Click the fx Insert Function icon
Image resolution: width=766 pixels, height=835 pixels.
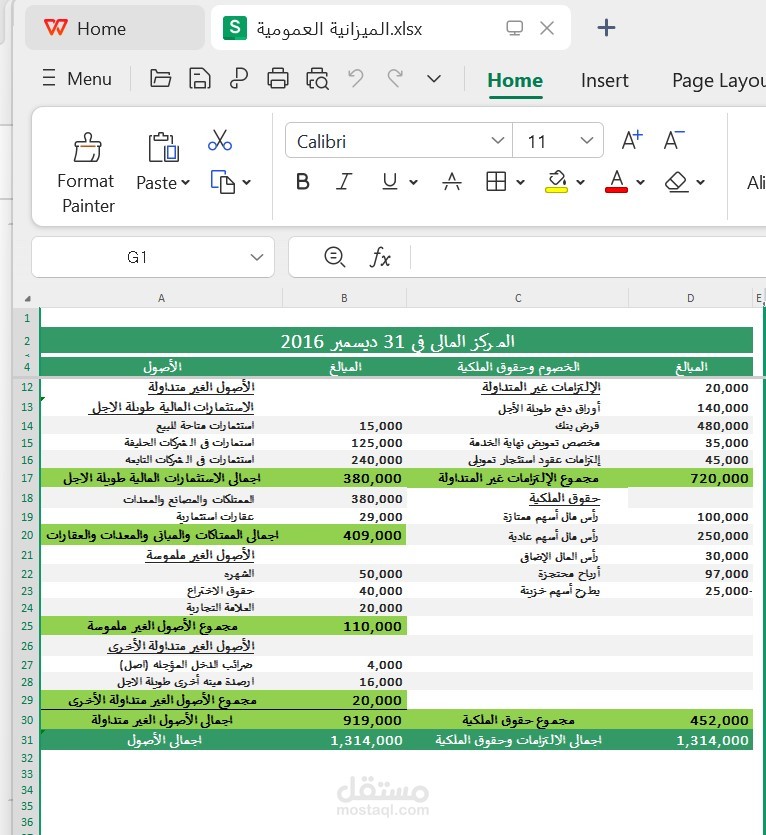click(x=380, y=257)
